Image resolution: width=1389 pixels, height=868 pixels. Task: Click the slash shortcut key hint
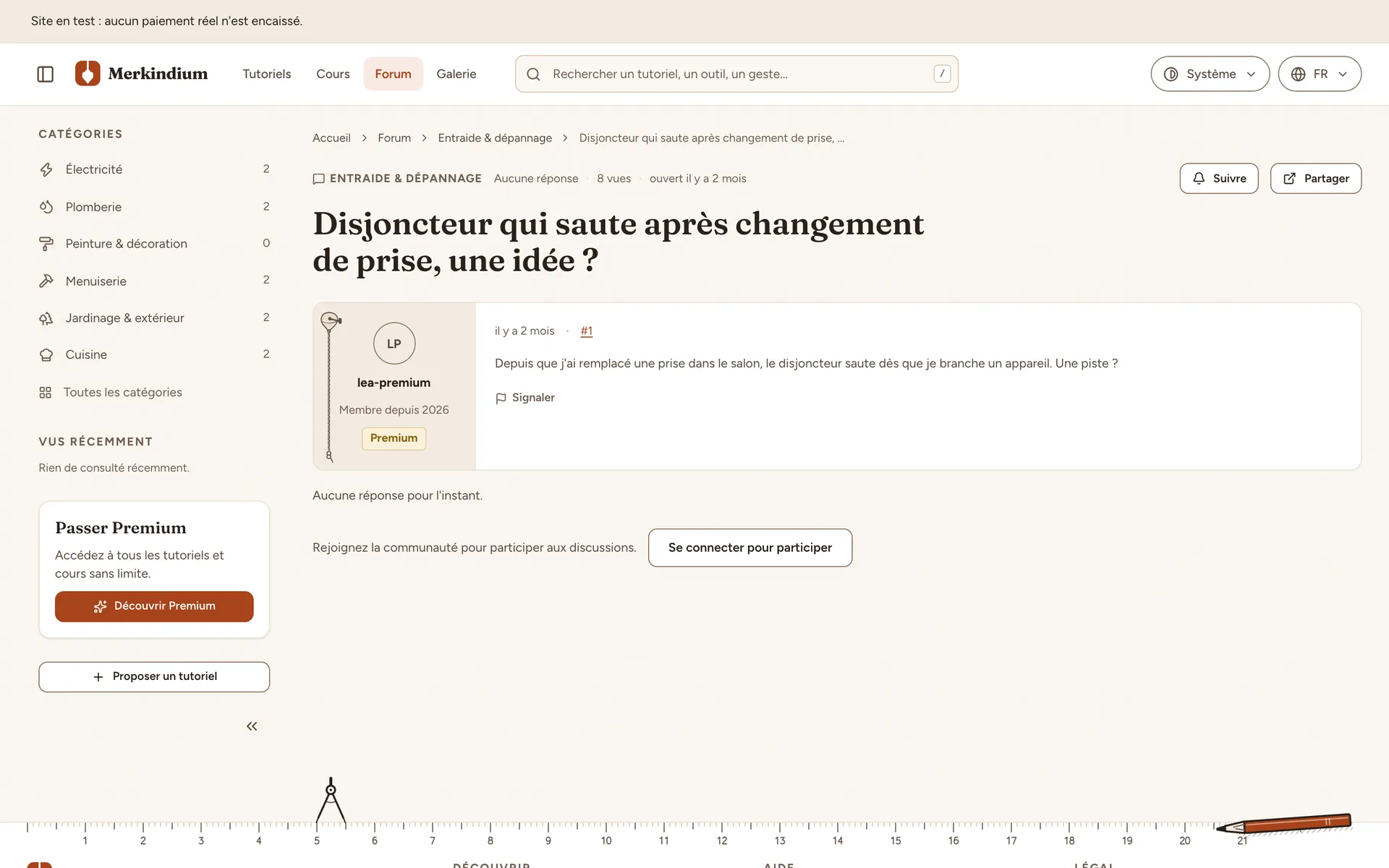point(942,74)
